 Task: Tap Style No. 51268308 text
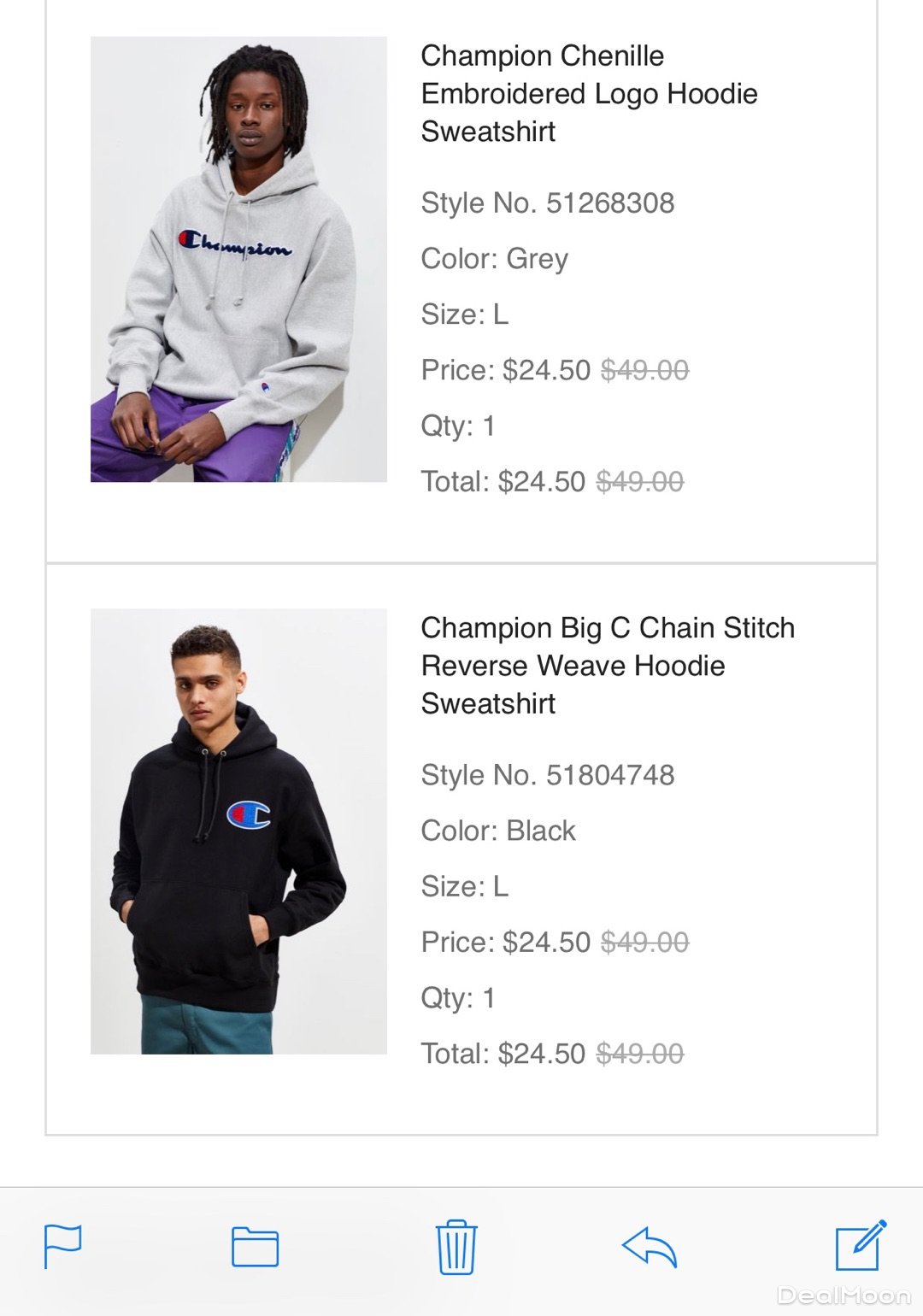pos(548,203)
